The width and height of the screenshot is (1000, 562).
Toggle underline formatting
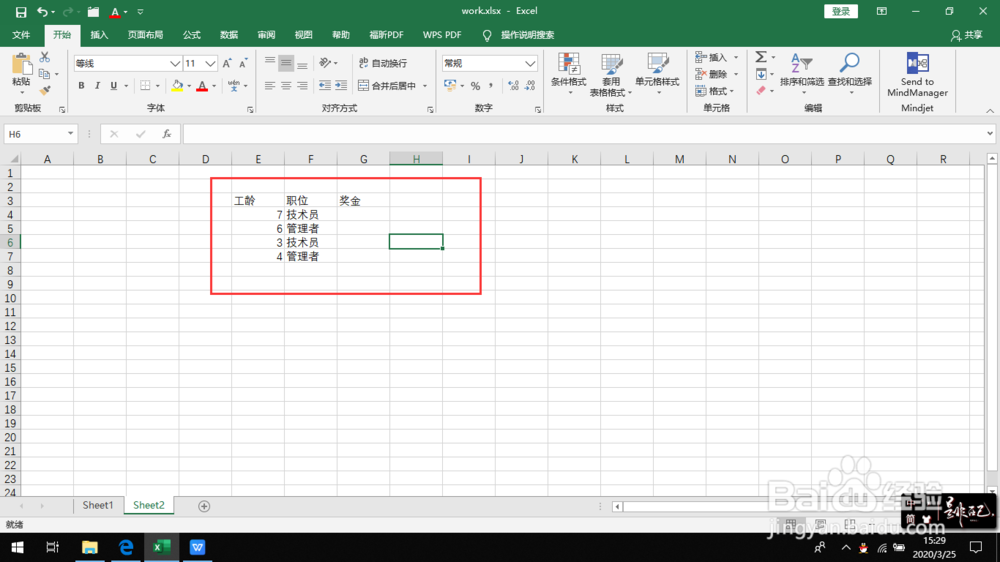click(x=114, y=85)
